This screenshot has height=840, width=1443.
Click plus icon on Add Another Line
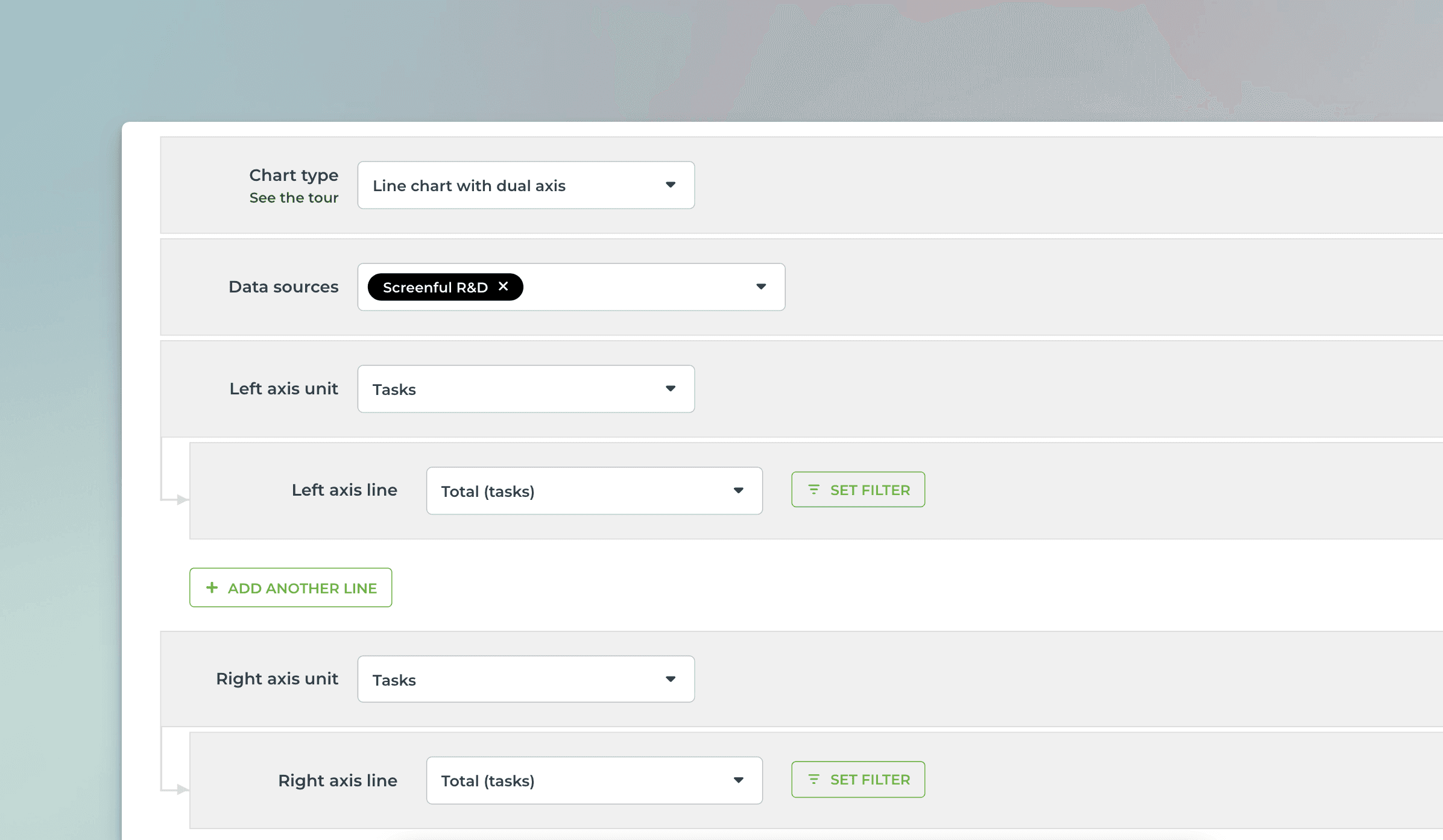pos(212,587)
